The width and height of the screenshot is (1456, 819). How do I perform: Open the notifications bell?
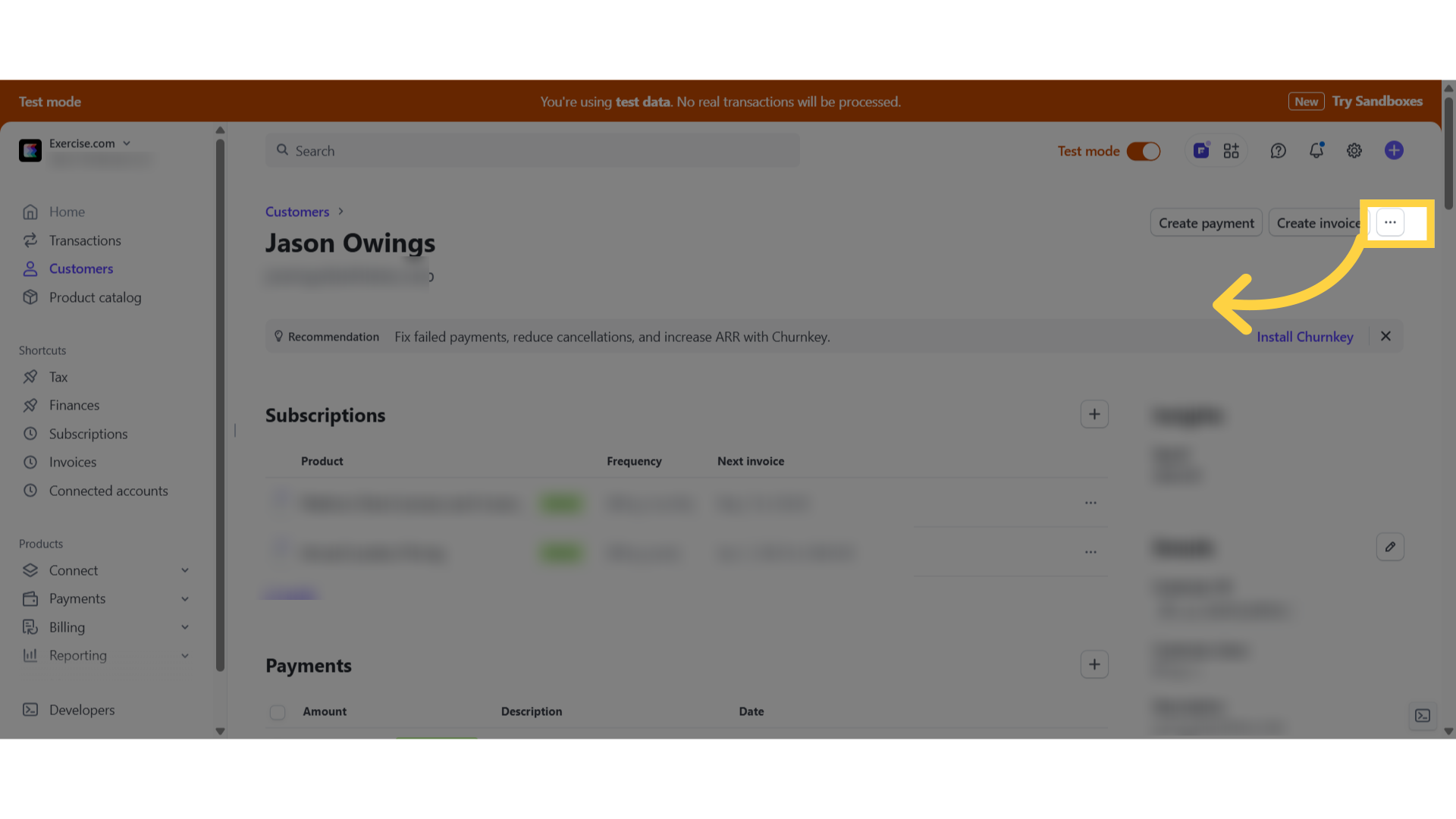coord(1316,151)
